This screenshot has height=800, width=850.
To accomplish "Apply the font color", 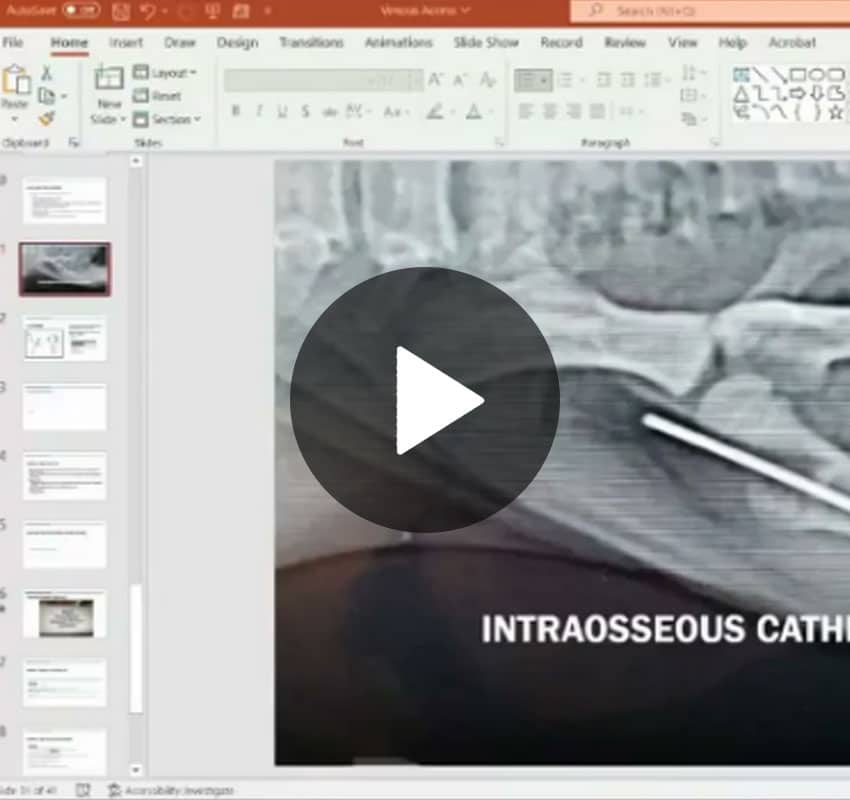I will pos(474,112).
